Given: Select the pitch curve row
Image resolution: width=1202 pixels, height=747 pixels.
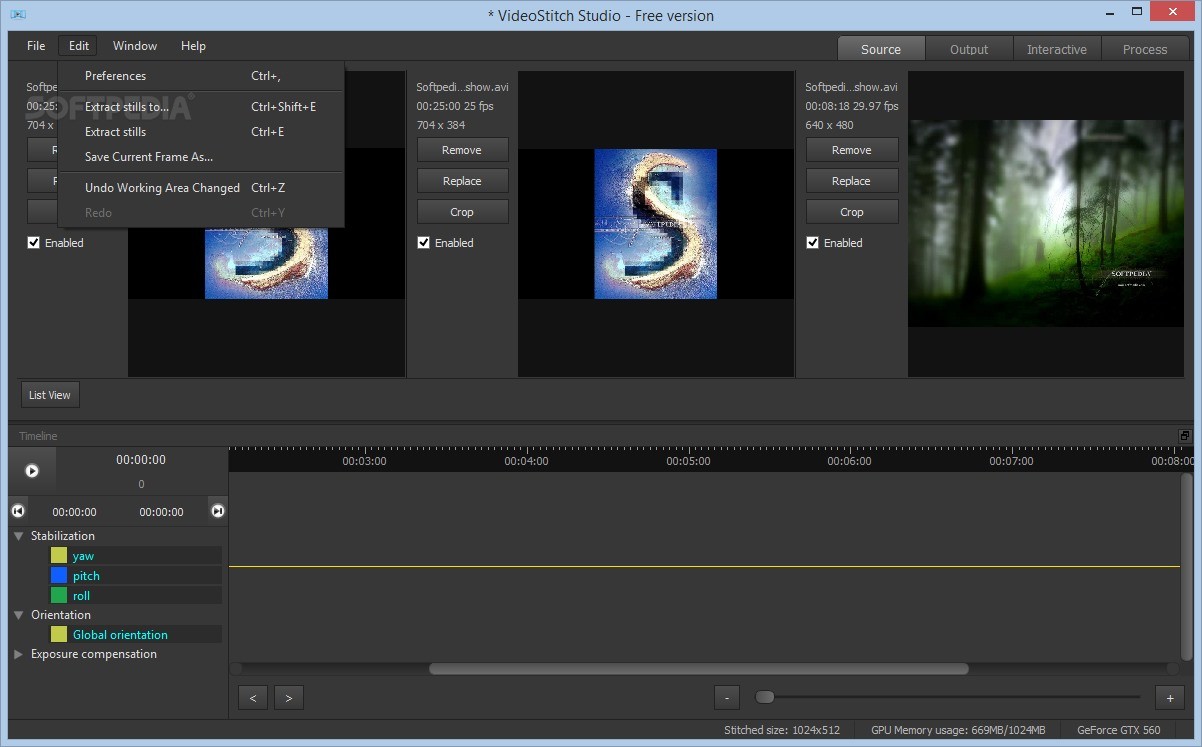Looking at the screenshot, I should tap(136, 576).
